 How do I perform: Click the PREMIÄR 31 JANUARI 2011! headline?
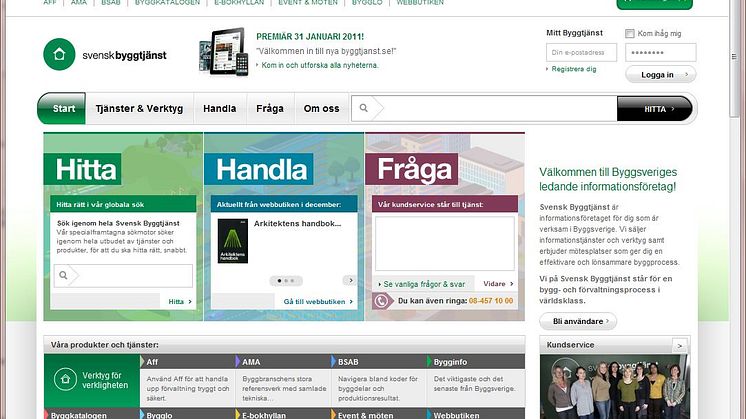coord(310,37)
